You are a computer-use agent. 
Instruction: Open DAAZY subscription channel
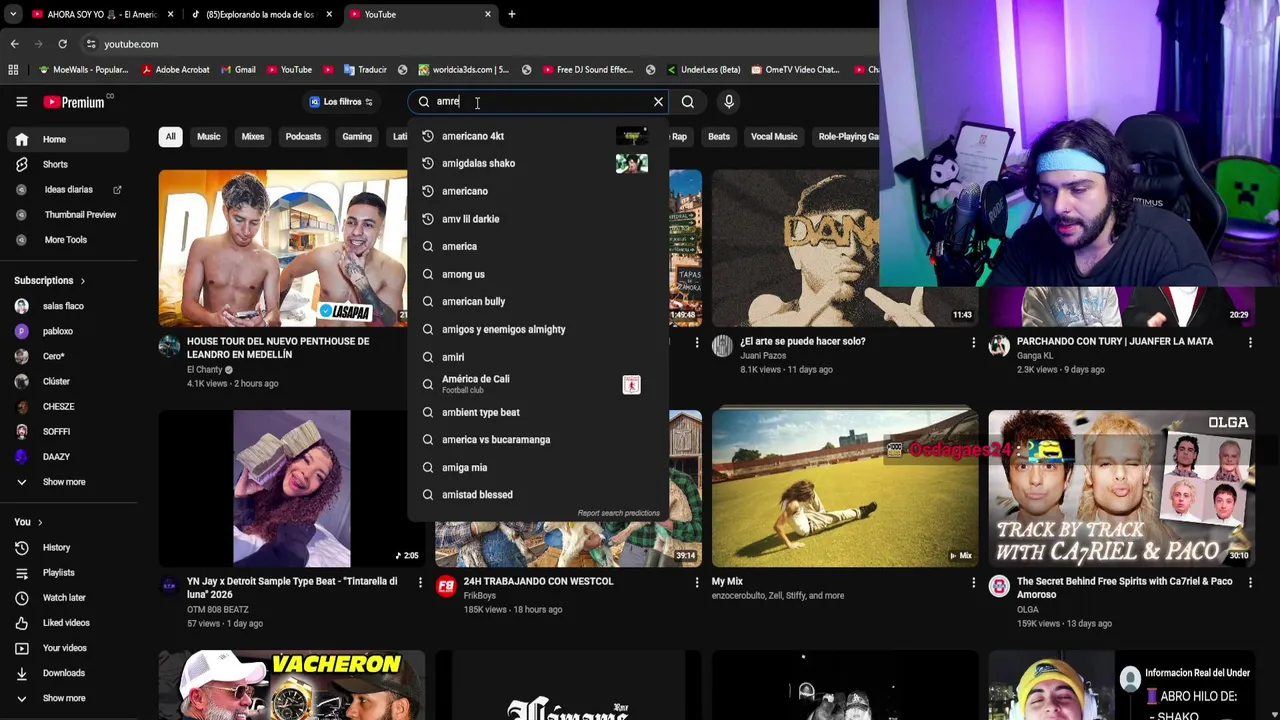click(68, 456)
